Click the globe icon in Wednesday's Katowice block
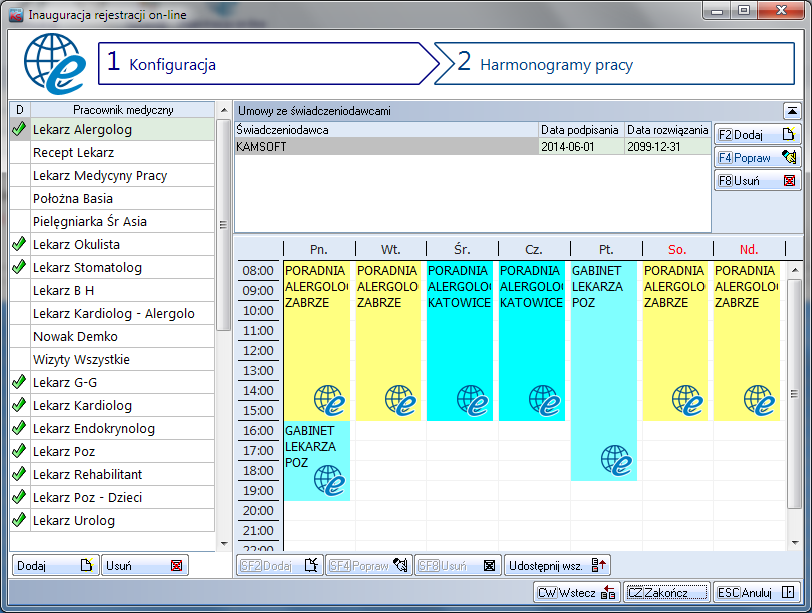This screenshot has width=812, height=613. [473, 400]
